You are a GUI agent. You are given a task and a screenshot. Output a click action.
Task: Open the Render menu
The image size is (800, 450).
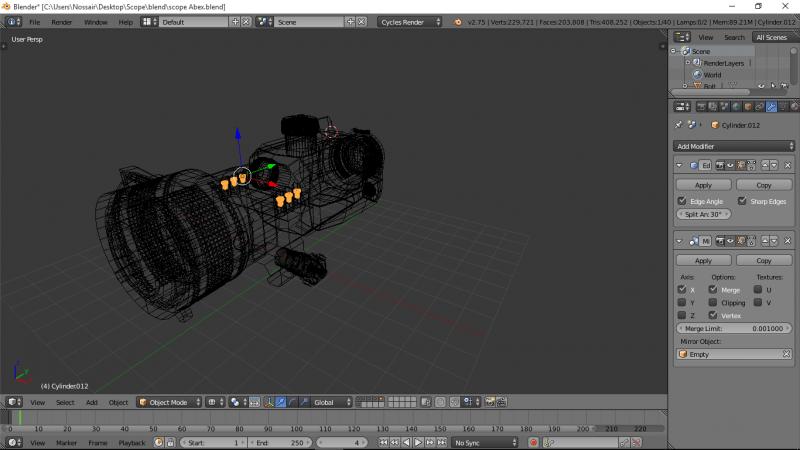62,21
